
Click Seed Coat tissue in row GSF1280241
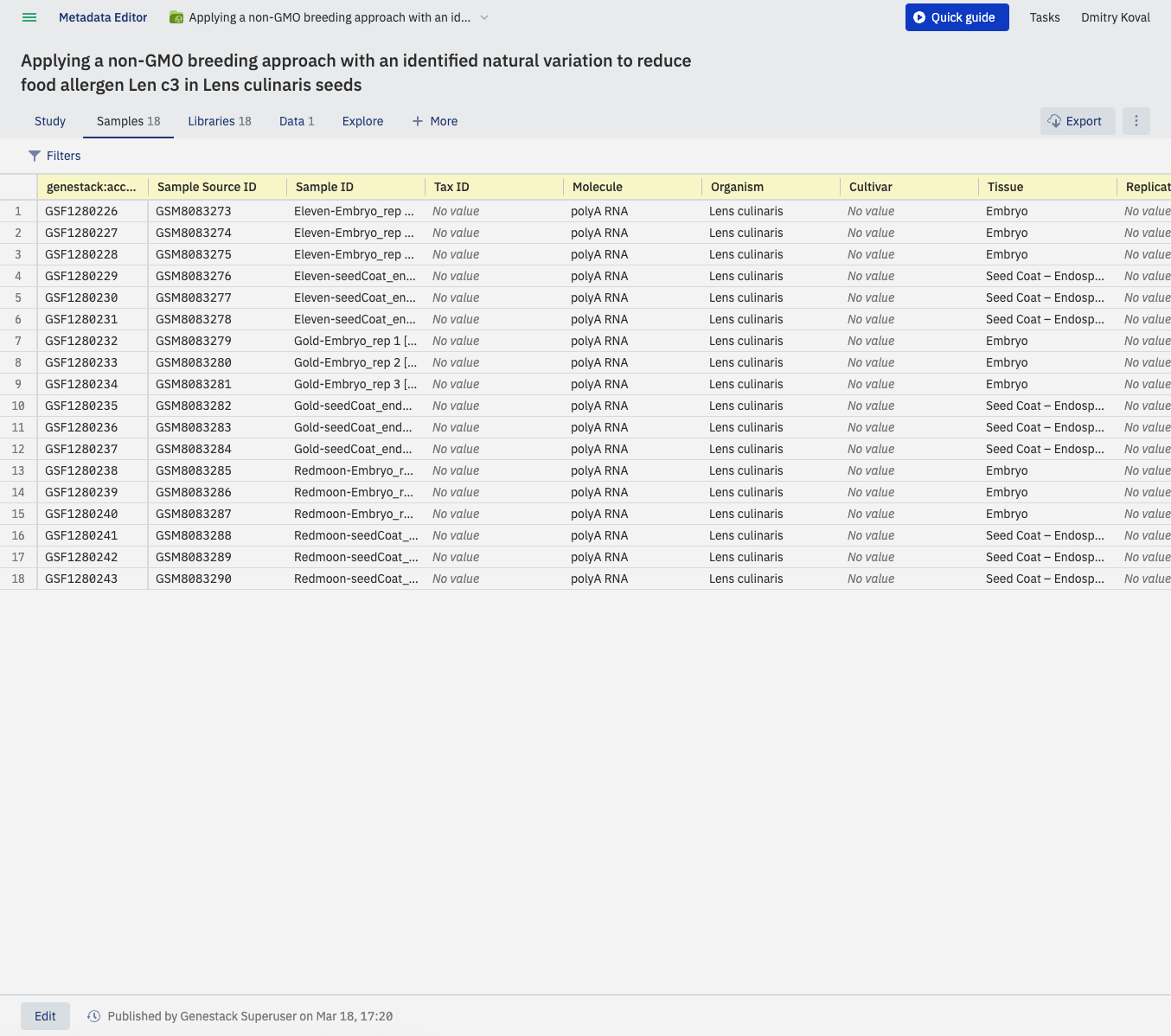(1047, 535)
